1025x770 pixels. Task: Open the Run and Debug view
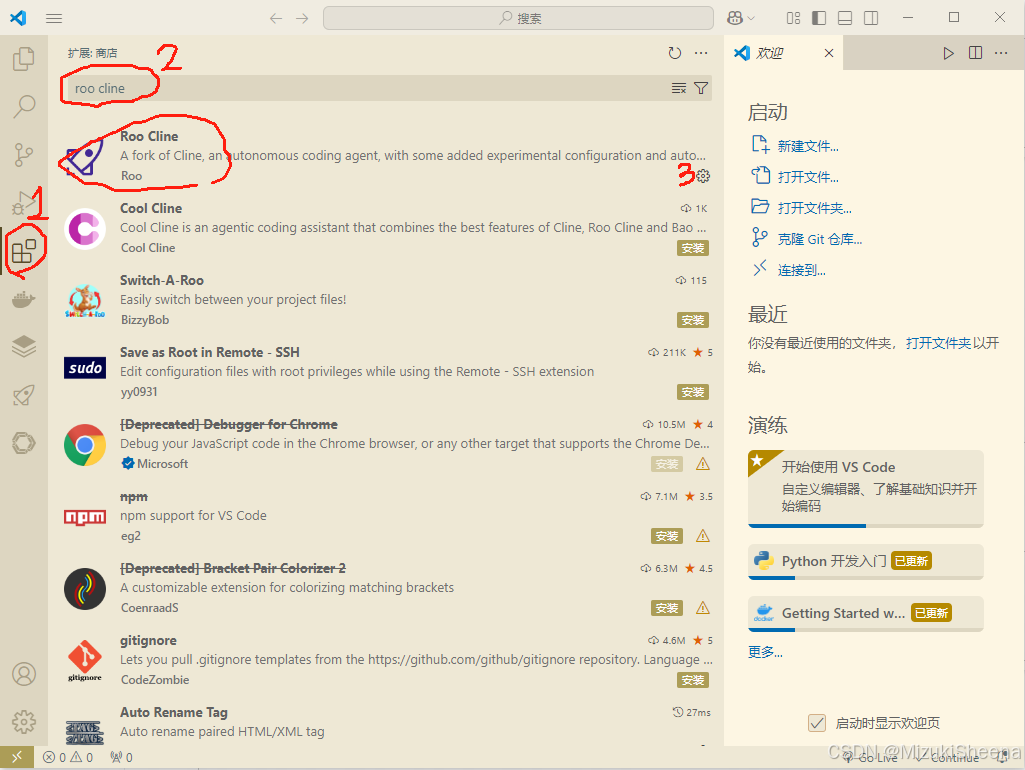24,203
